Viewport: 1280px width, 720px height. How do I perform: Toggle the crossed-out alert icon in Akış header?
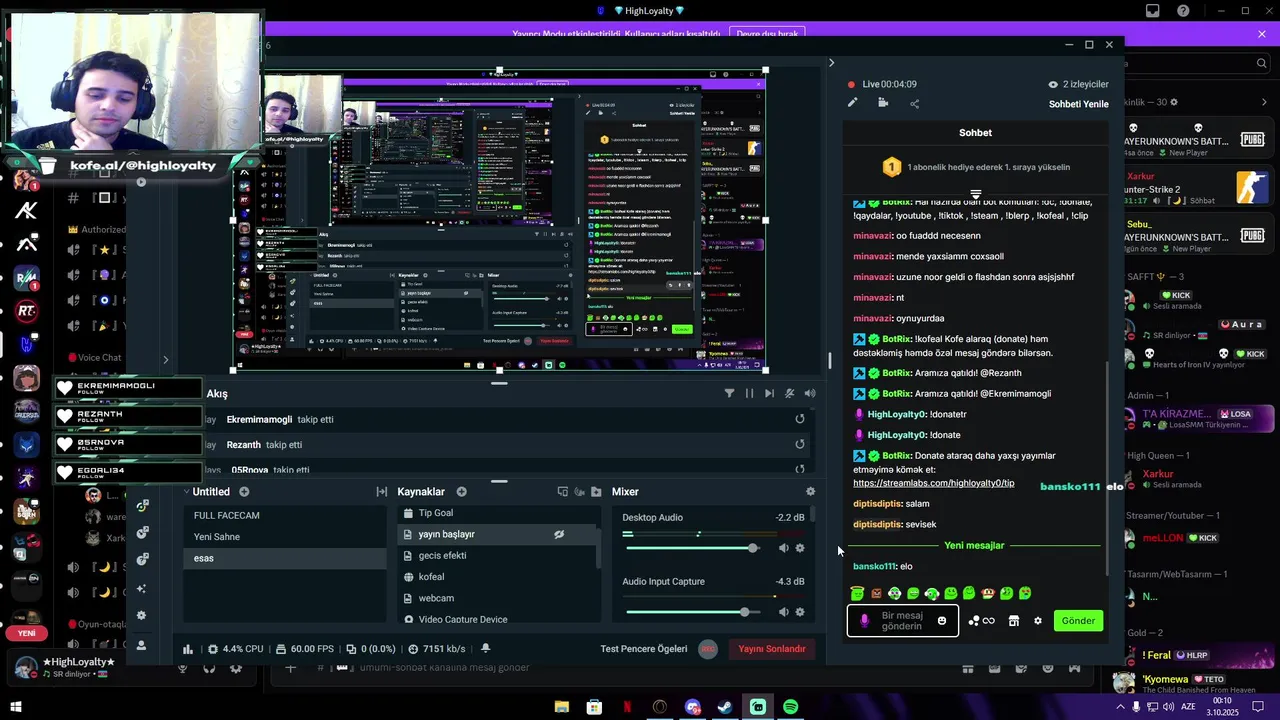[x=789, y=394]
